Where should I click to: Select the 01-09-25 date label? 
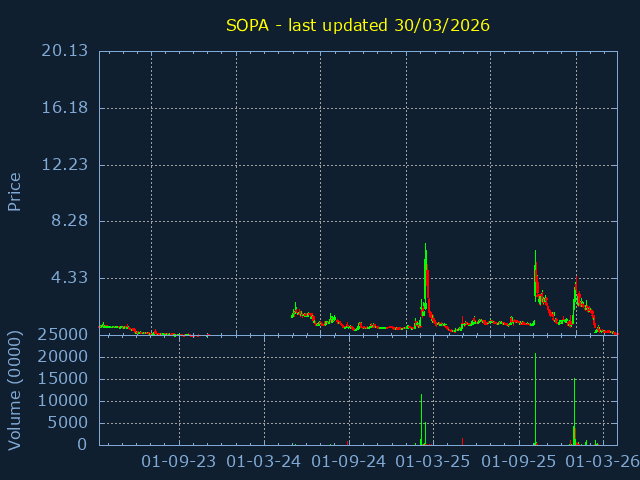519,461
